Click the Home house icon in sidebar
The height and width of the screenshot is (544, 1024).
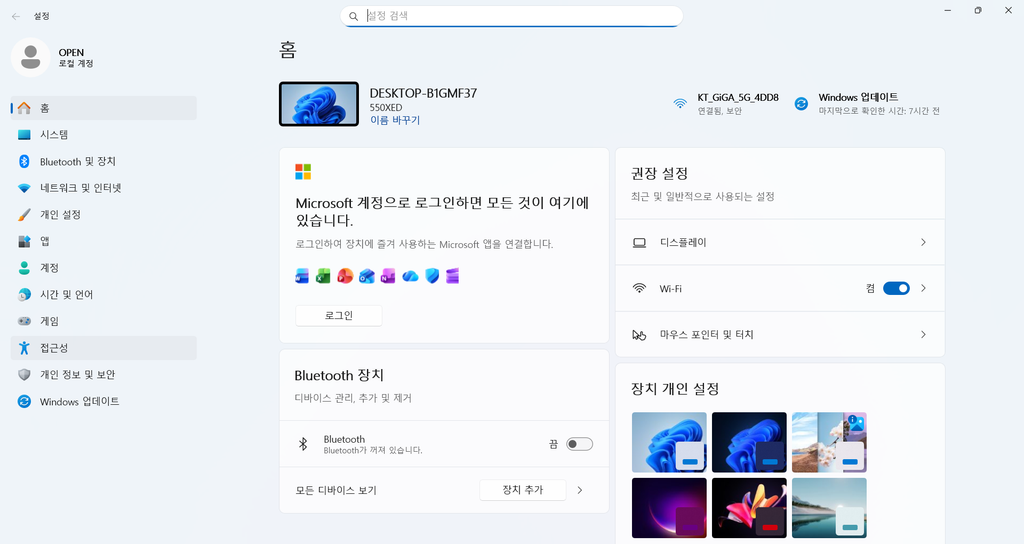[24, 108]
